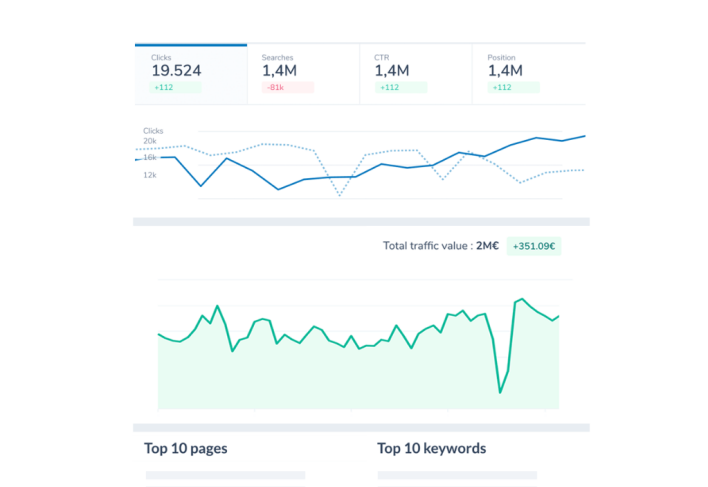Click the 12k axis label

tap(150, 175)
